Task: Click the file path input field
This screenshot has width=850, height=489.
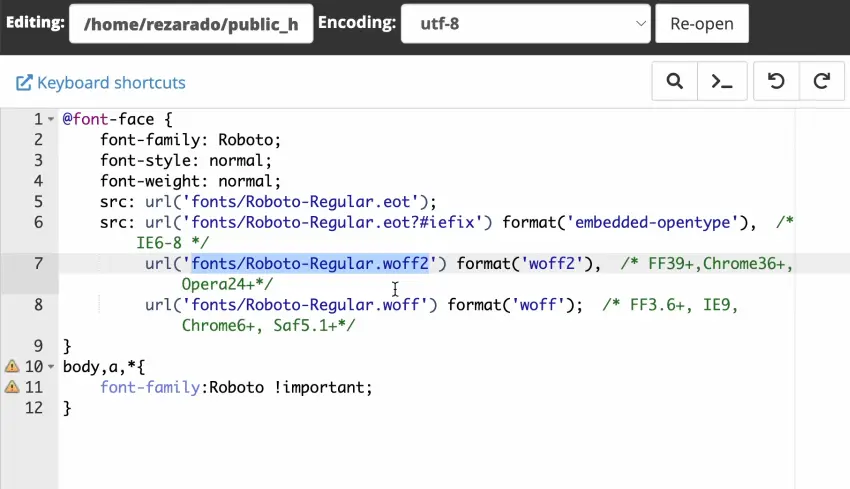Action: pos(191,24)
